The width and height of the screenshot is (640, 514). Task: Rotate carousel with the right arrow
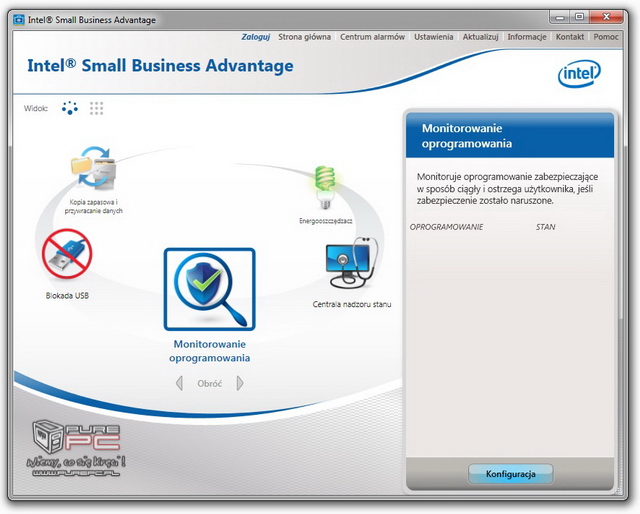[x=240, y=383]
